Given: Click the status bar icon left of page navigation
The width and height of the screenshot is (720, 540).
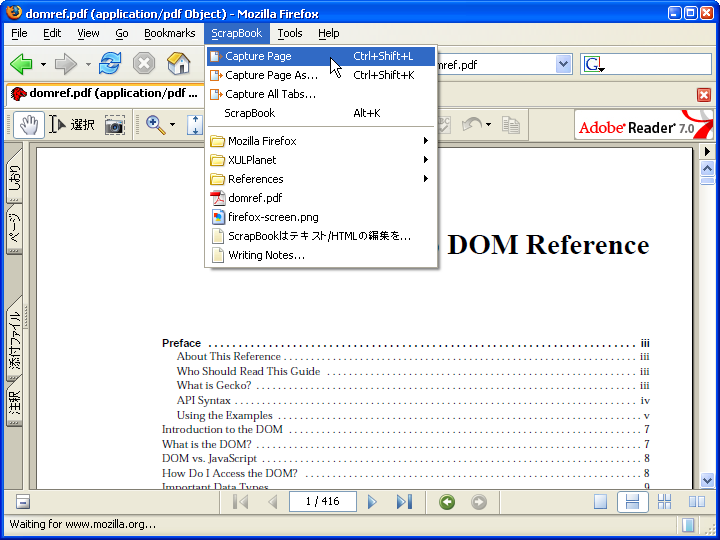Looking at the screenshot, I should tap(22, 502).
